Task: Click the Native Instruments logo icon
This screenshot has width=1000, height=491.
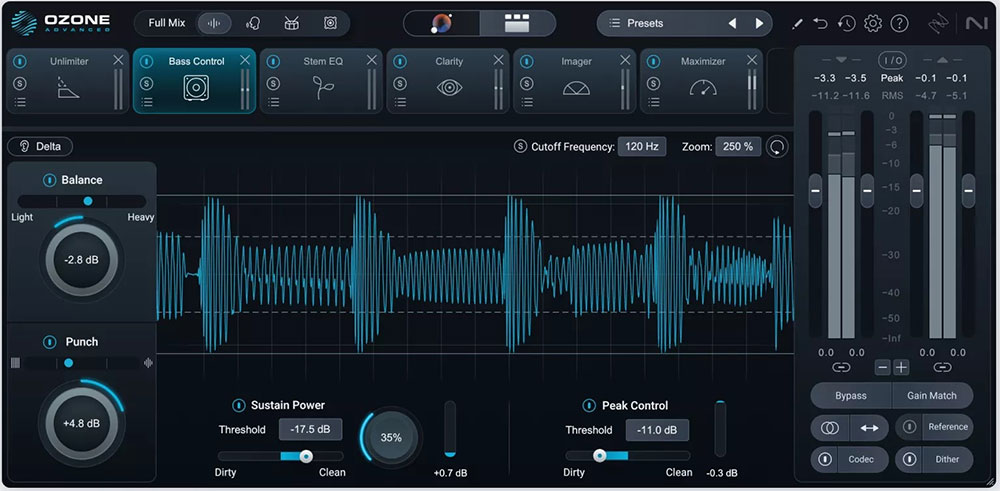Action: tap(976, 24)
